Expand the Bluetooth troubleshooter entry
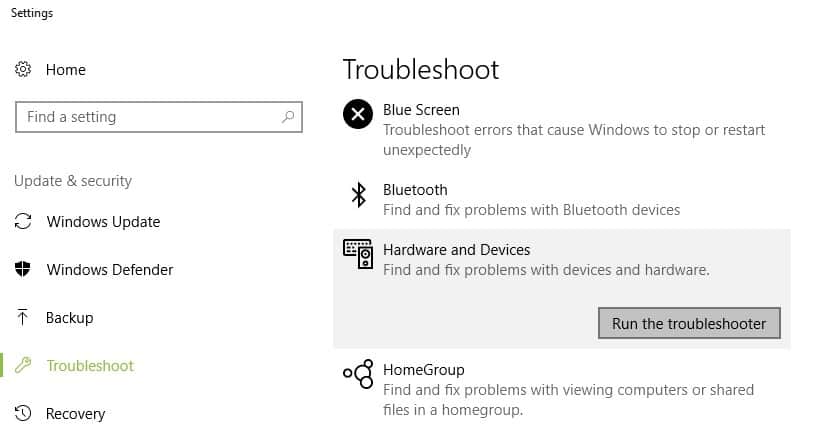The height and width of the screenshot is (430, 826). 562,200
